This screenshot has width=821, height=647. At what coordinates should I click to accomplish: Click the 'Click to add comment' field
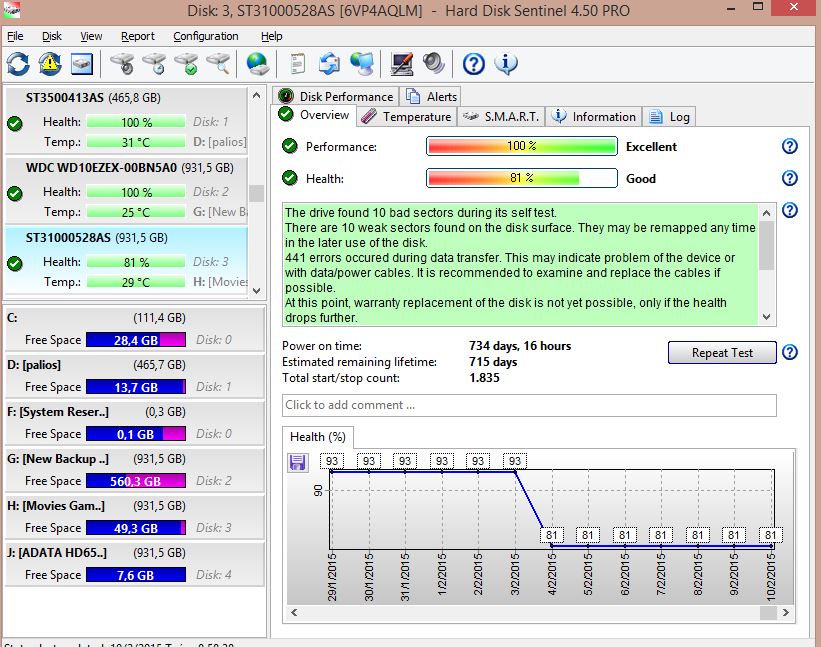click(x=529, y=405)
